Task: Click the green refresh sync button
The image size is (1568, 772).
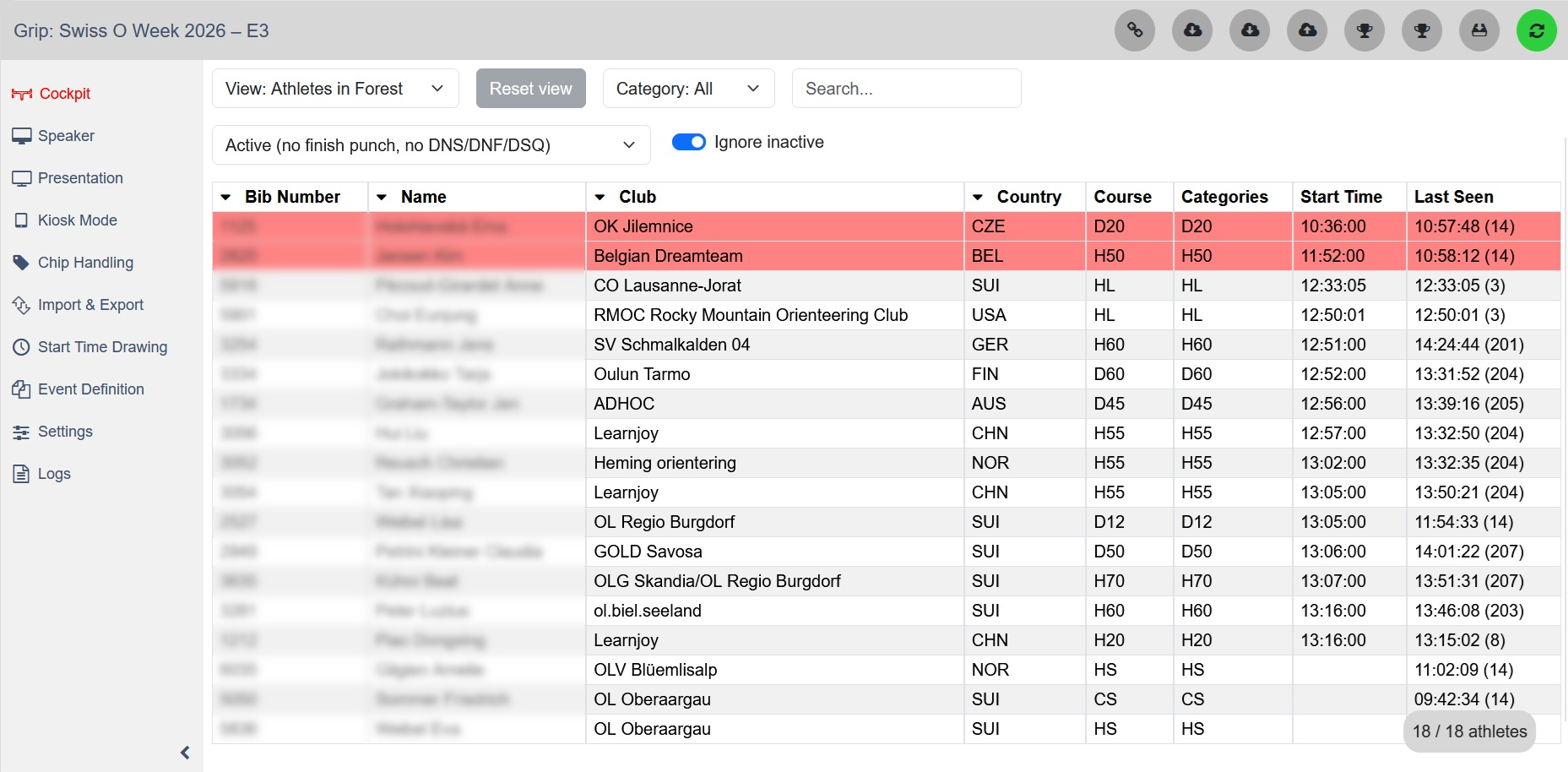Action: (x=1537, y=30)
